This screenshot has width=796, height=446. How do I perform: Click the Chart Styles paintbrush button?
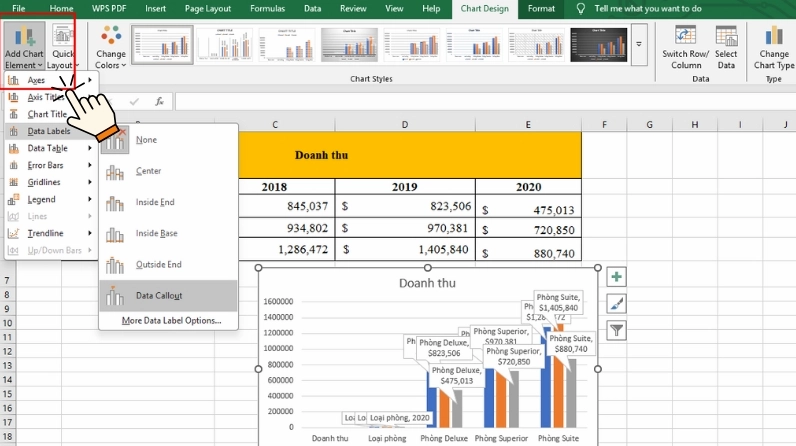tap(616, 304)
